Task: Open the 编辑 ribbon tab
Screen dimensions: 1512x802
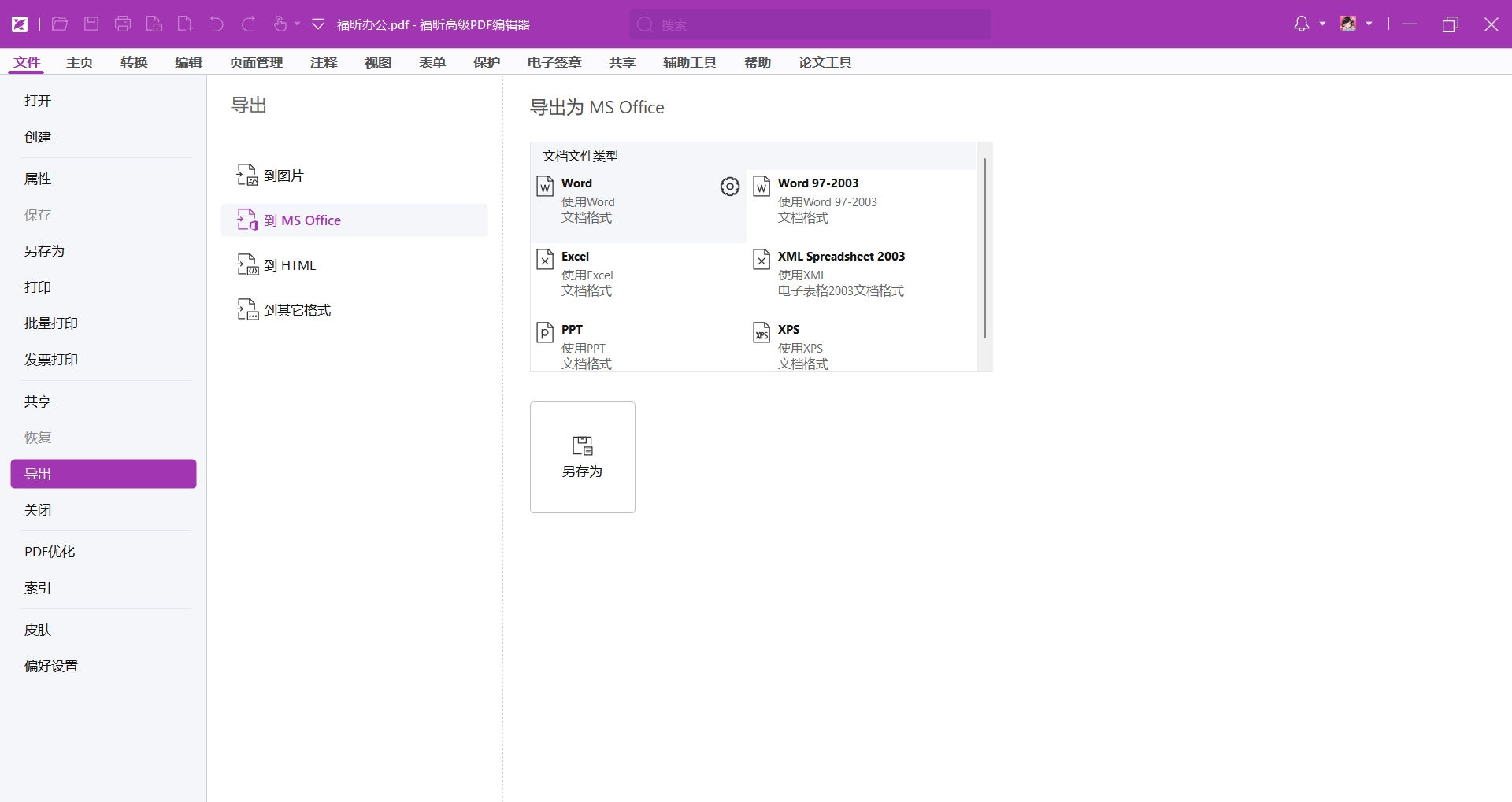Action: [x=188, y=62]
